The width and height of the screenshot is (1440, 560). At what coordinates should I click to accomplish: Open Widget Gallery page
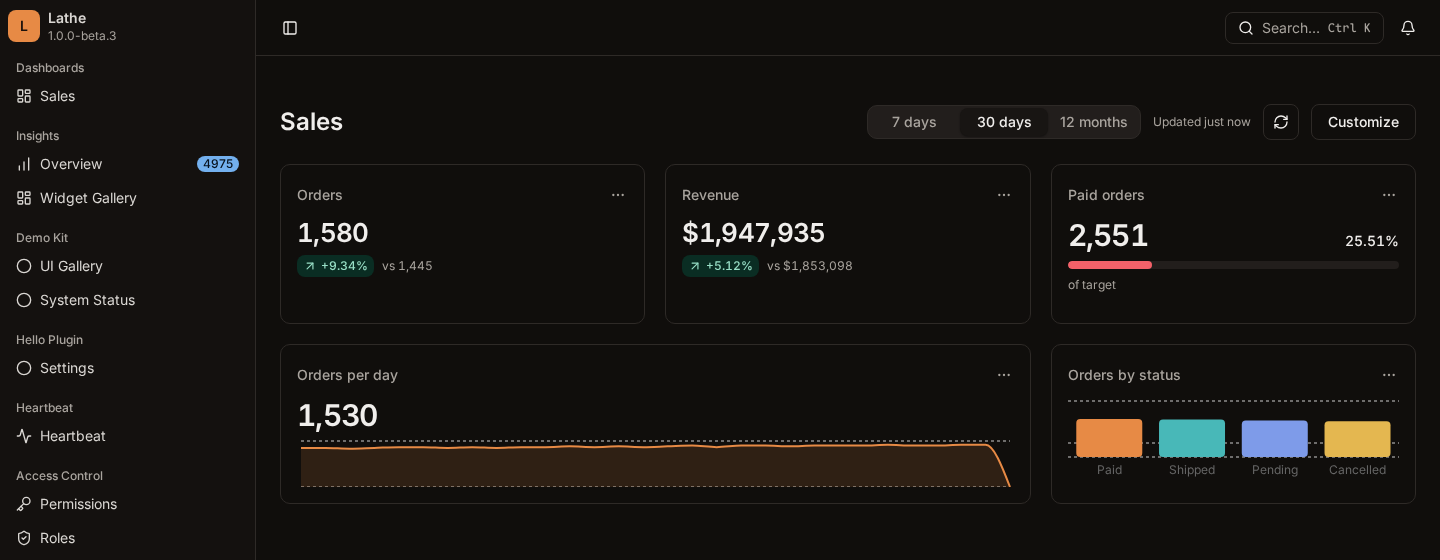tap(128, 198)
